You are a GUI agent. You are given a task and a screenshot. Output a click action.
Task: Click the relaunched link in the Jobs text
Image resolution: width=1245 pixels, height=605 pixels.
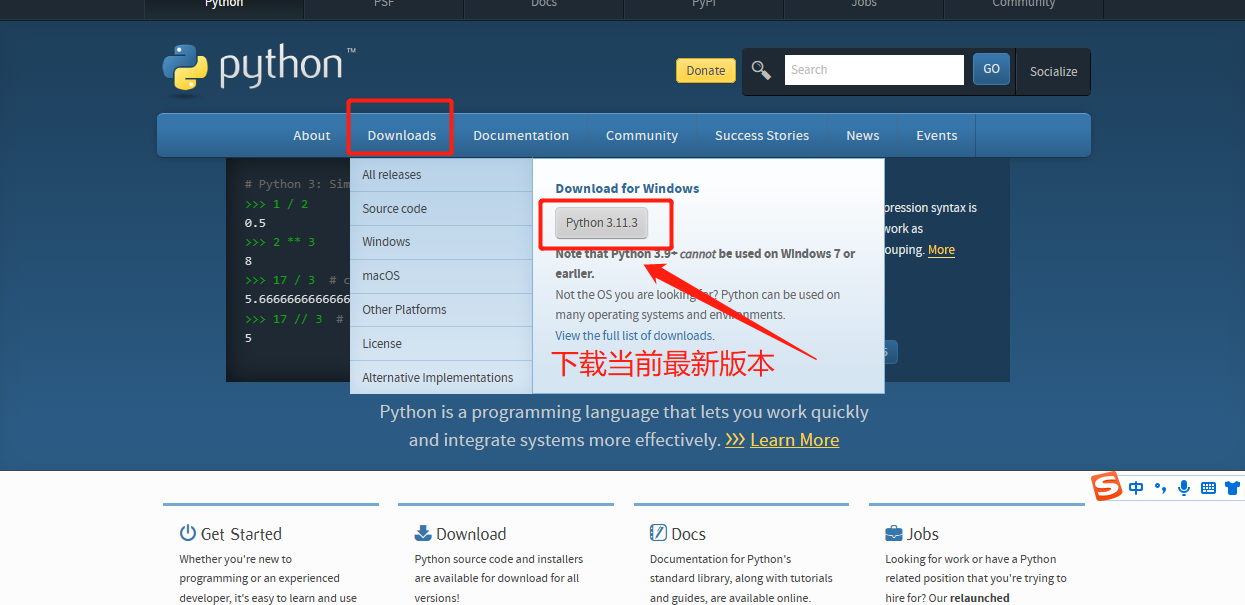point(979,598)
